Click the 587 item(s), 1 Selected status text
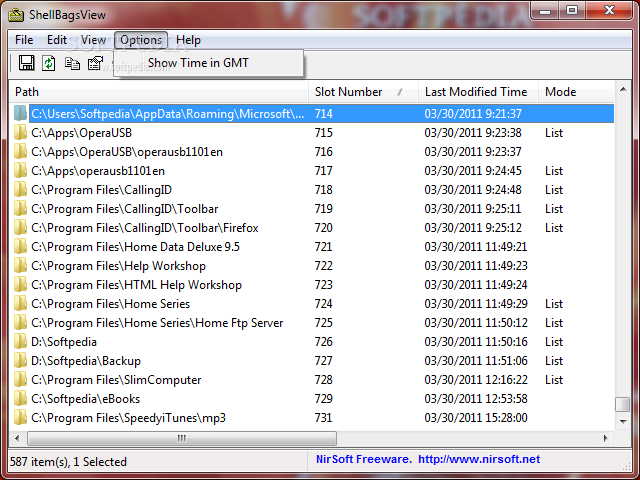Viewport: 640px width, 480px height. point(68,462)
